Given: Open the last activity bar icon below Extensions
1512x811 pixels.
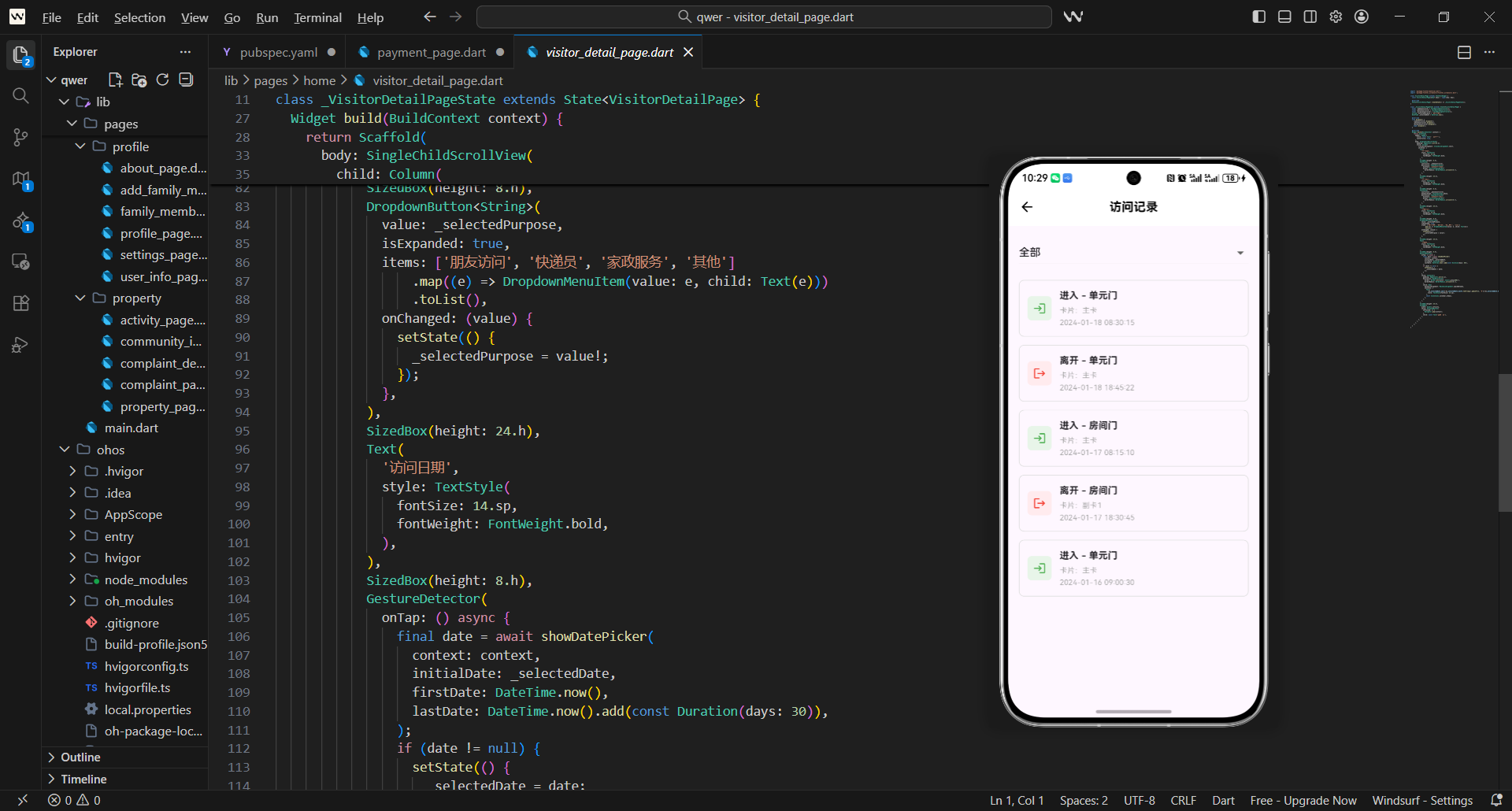Looking at the screenshot, I should [x=20, y=345].
